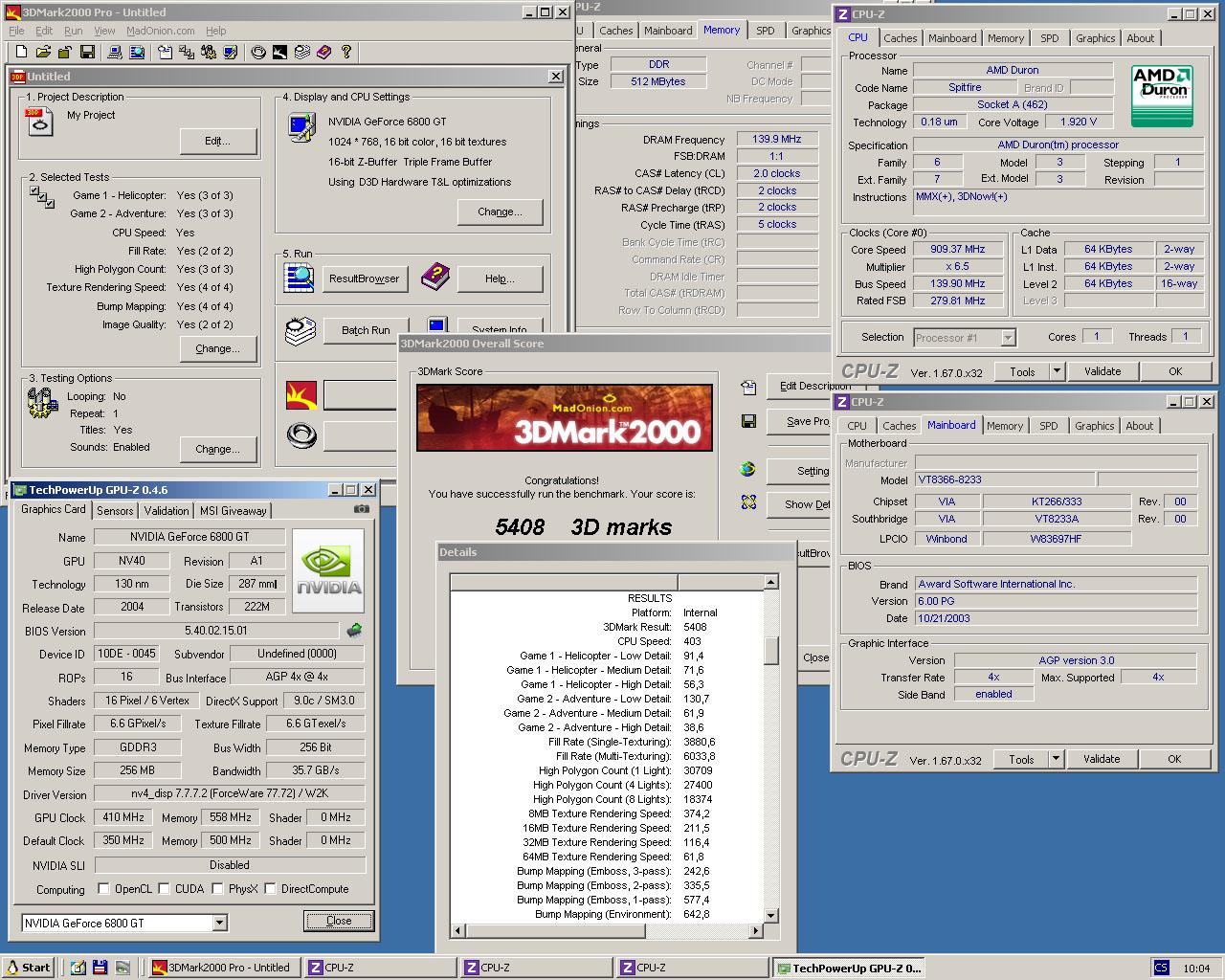Screen dimensions: 1225x980
Task: Click the yellow question mark toolbar icon
Action: (x=345, y=52)
